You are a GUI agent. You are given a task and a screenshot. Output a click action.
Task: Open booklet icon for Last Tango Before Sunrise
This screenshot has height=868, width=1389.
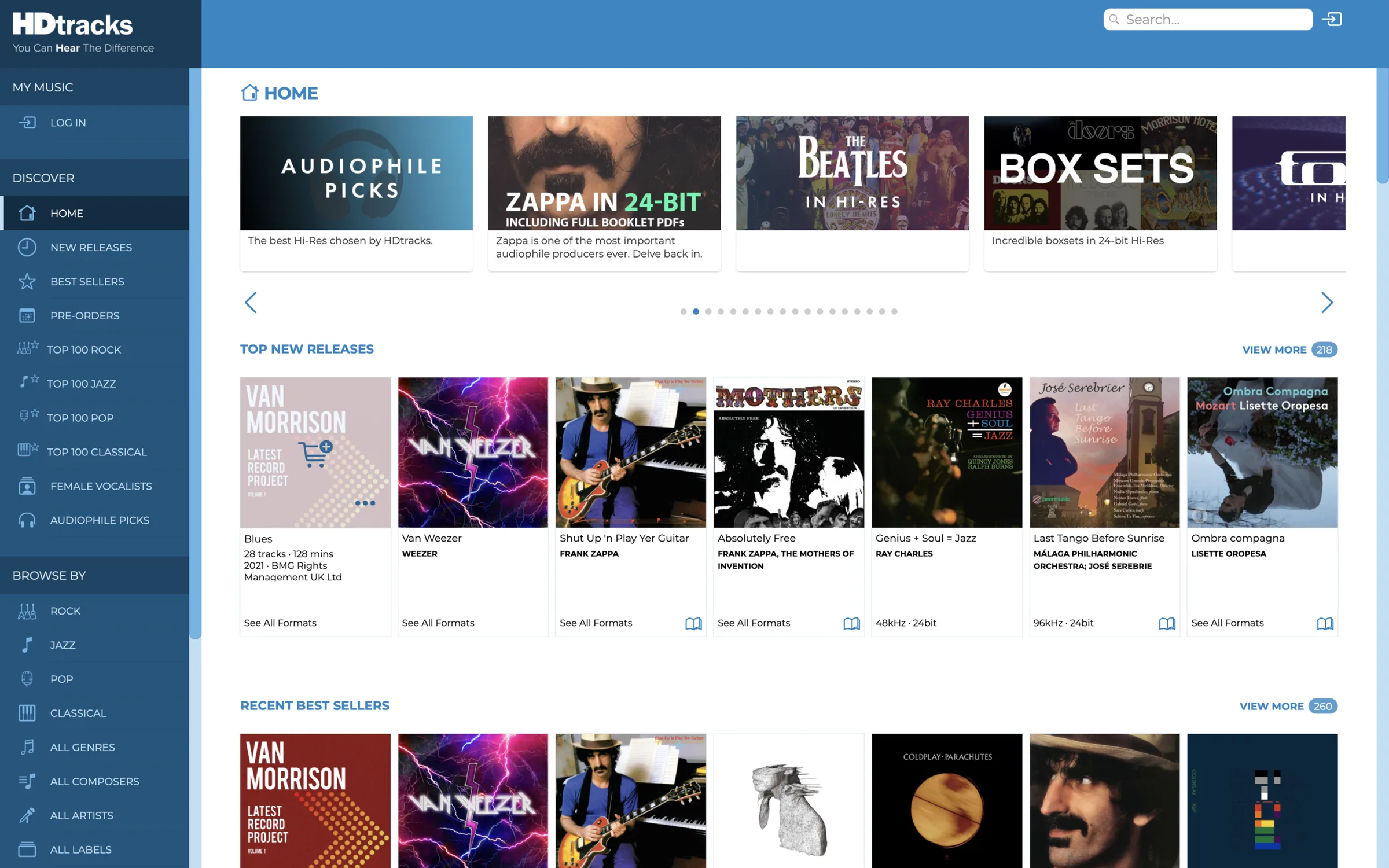(1167, 623)
